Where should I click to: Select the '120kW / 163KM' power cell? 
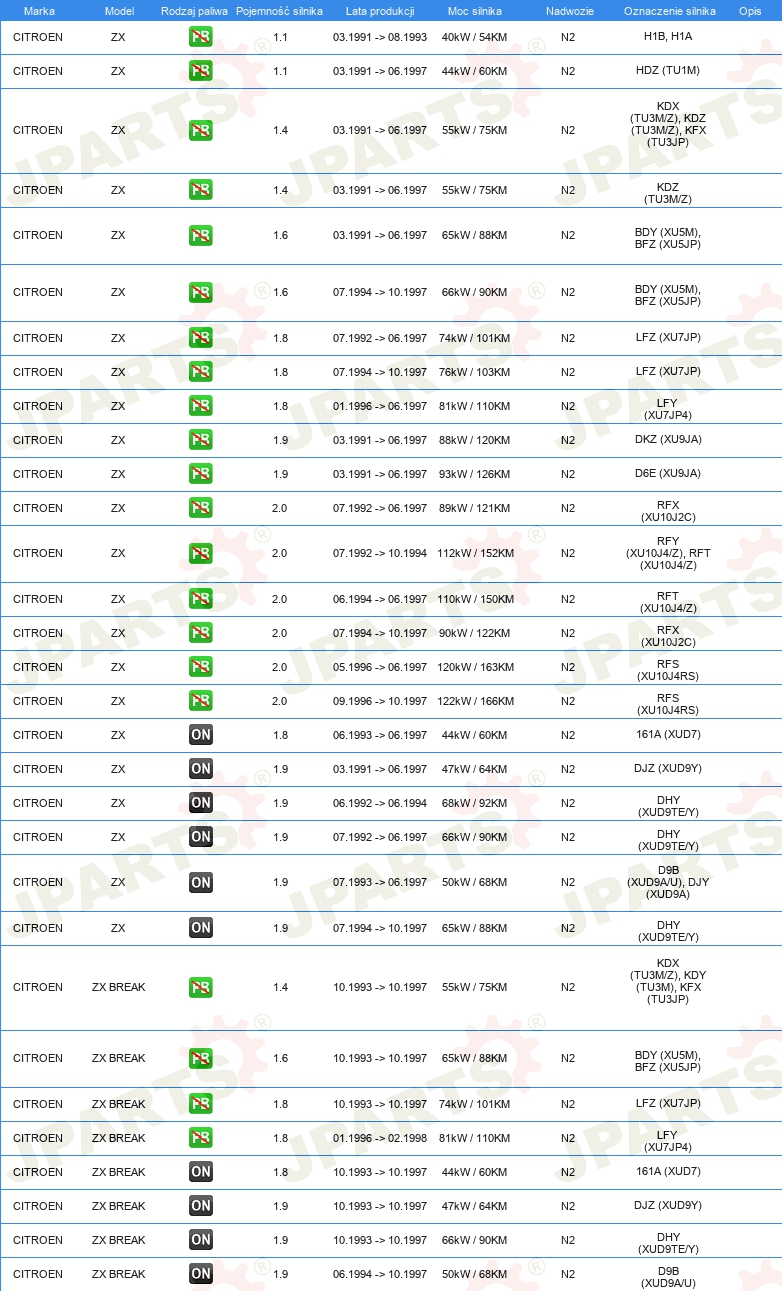point(475,667)
